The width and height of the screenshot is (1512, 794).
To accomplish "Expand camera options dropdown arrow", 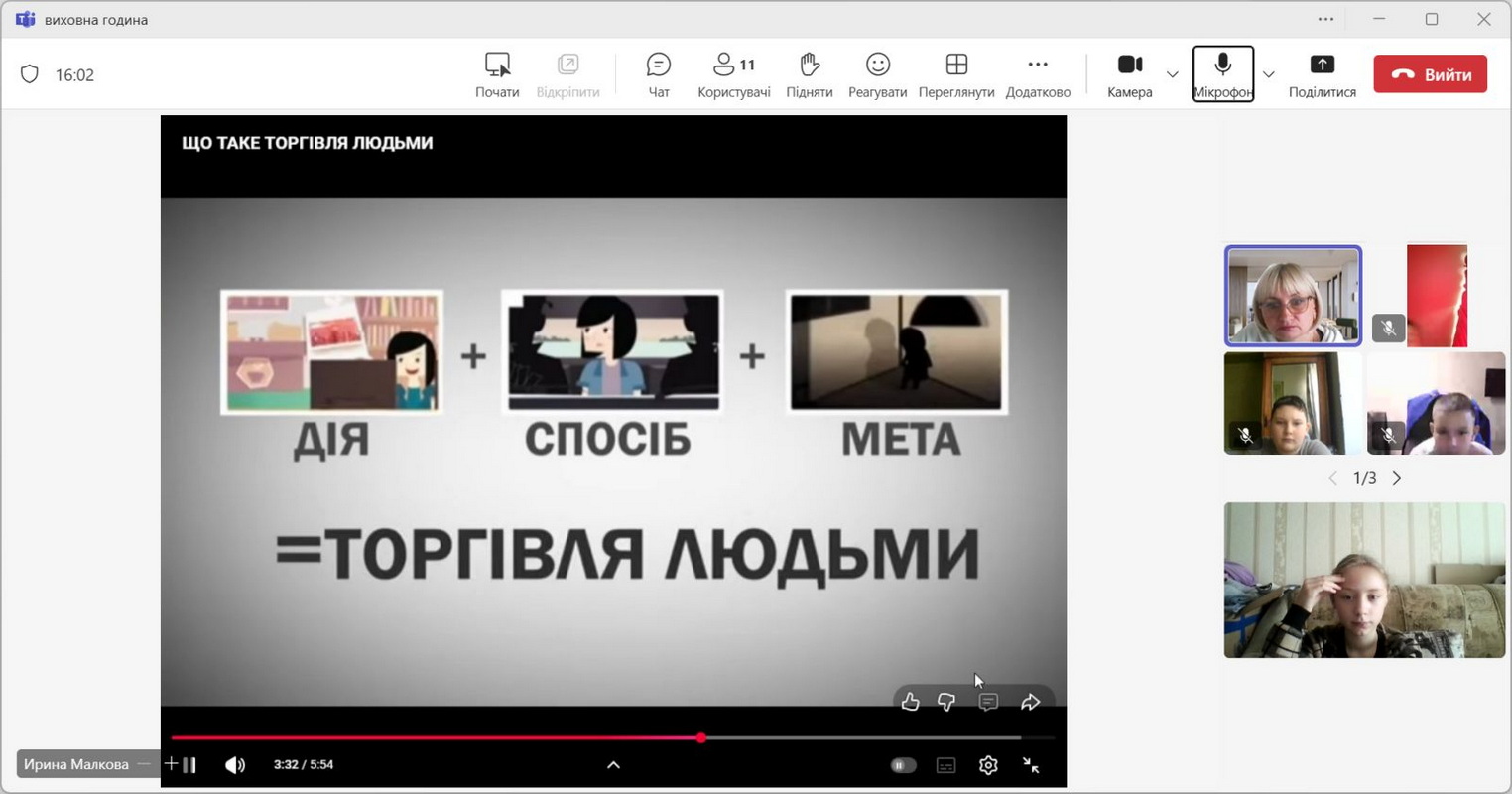I will (x=1172, y=75).
